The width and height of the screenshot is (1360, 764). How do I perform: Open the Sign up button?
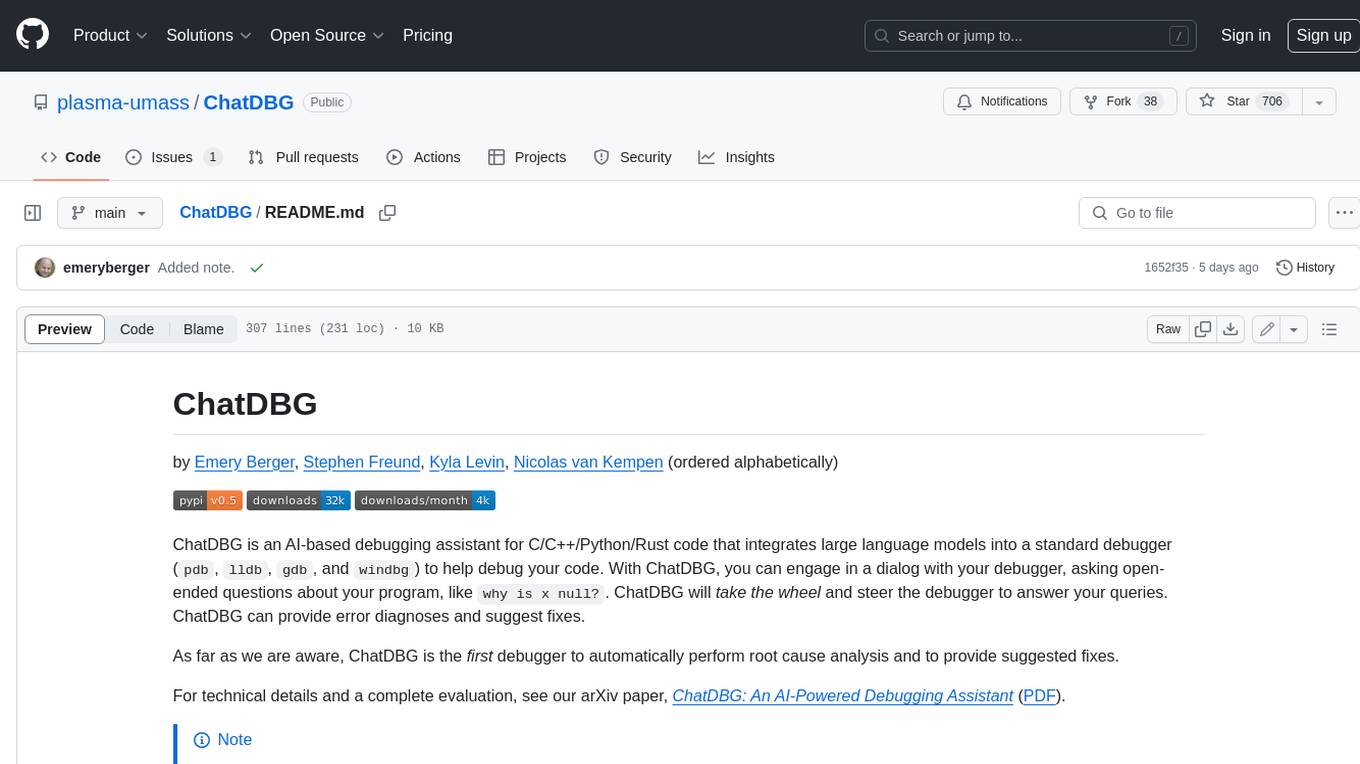pos(1323,35)
